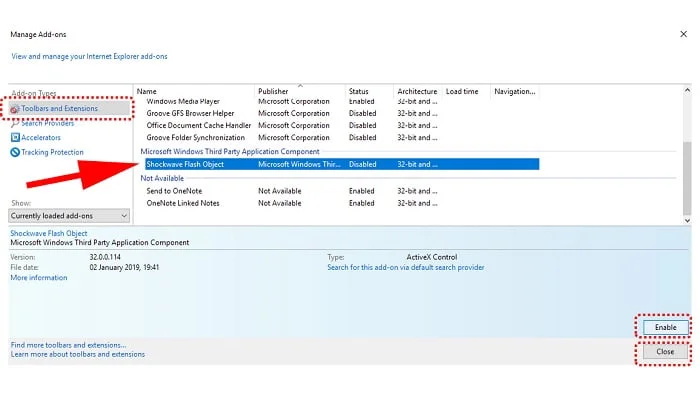Sort list by Publisher column header
This screenshot has height=393, width=700.
click(273, 92)
